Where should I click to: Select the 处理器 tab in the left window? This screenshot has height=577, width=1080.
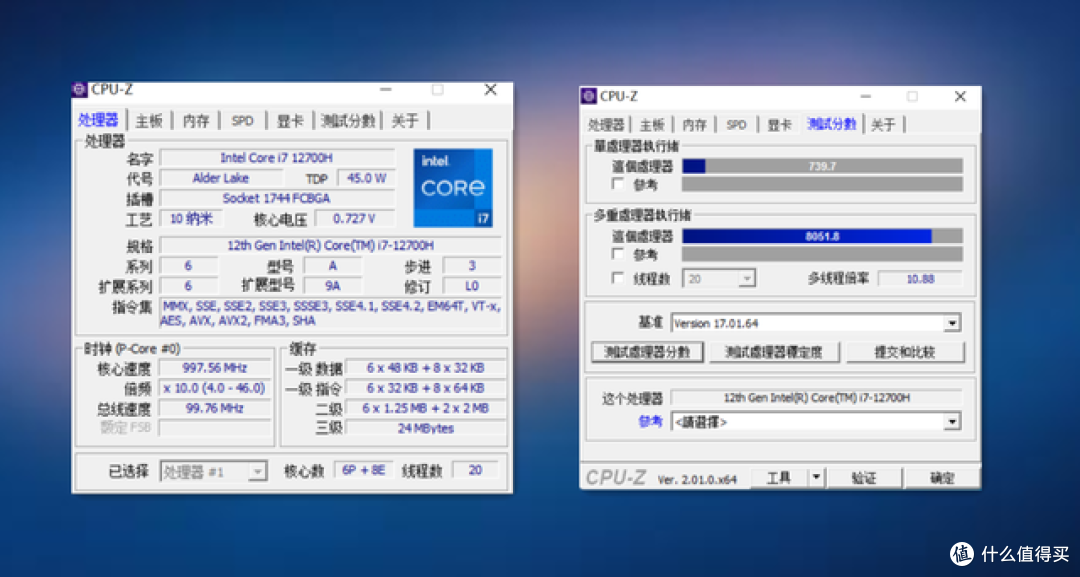(98, 120)
